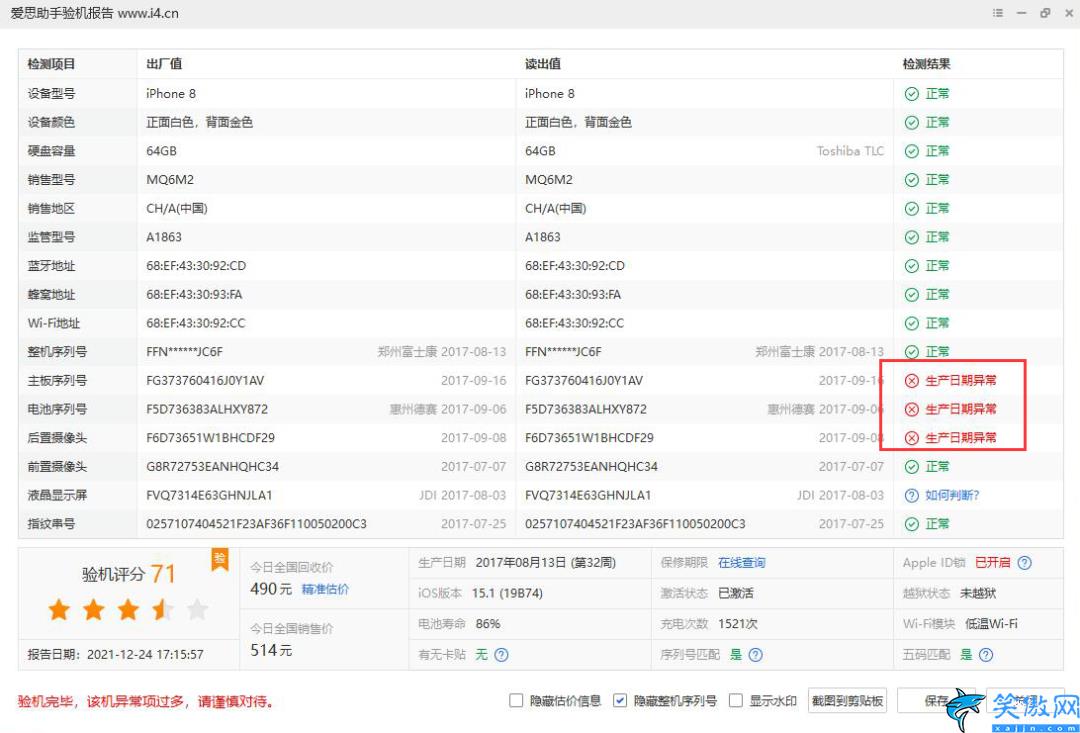This screenshot has height=733, width=1080.
Task: Click the first orange rating star
Action: point(59,610)
